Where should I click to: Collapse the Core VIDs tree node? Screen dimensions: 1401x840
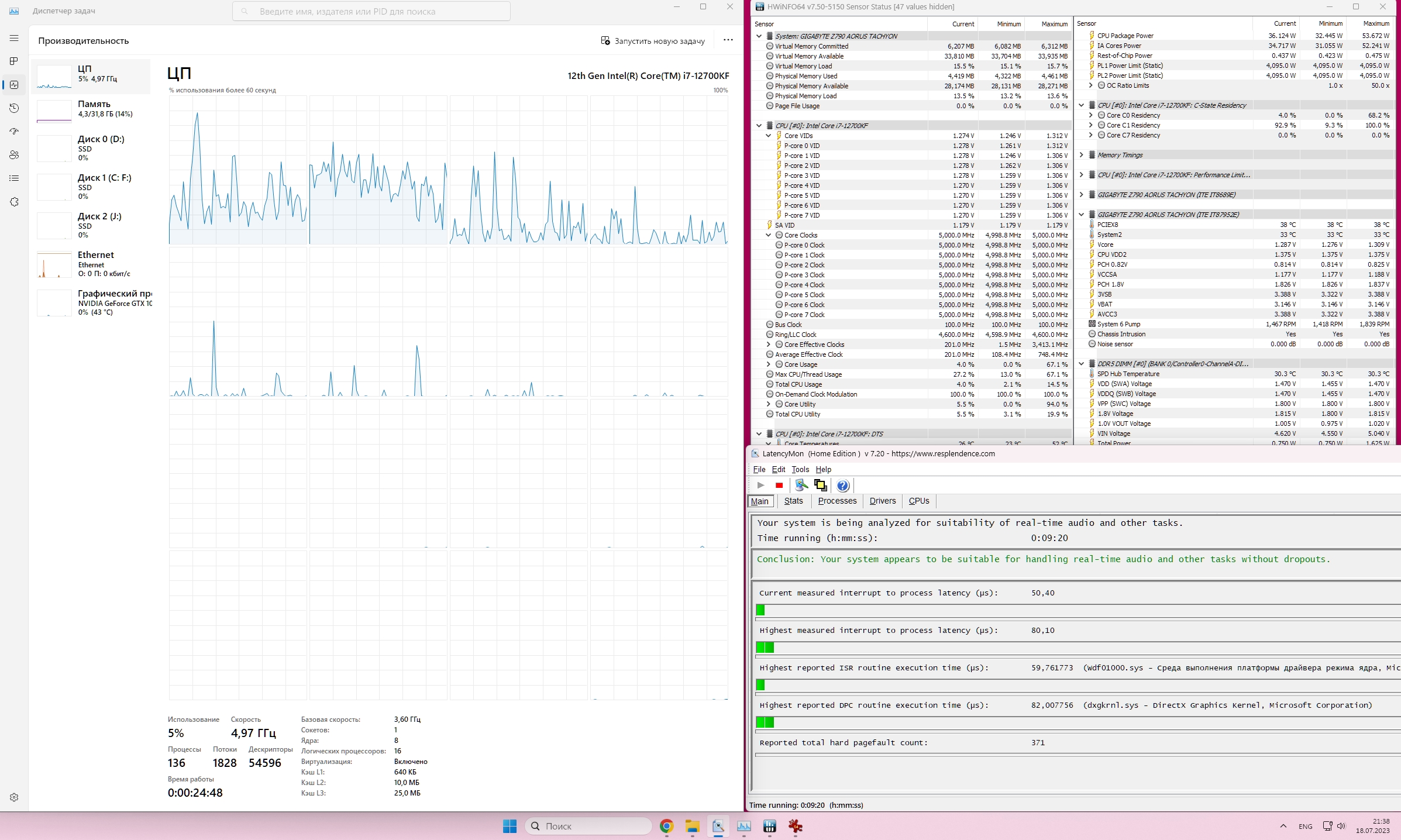point(769,136)
